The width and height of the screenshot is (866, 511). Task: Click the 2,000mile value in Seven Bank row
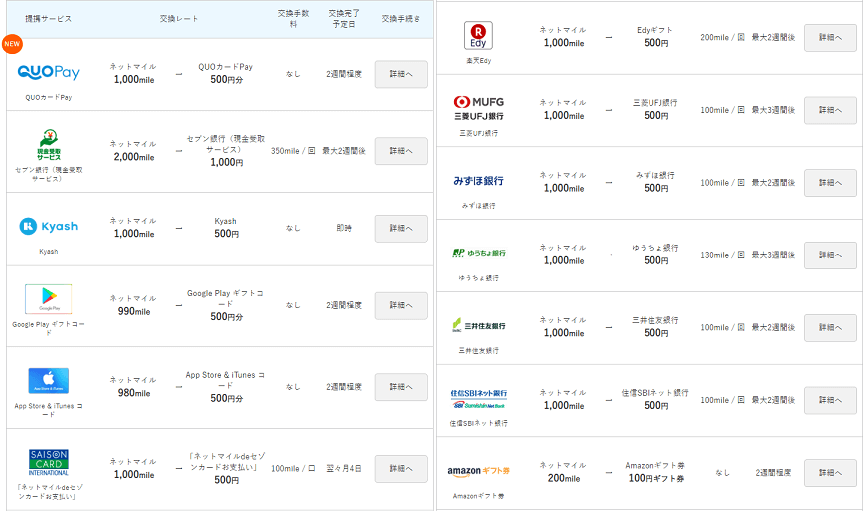coord(134,157)
